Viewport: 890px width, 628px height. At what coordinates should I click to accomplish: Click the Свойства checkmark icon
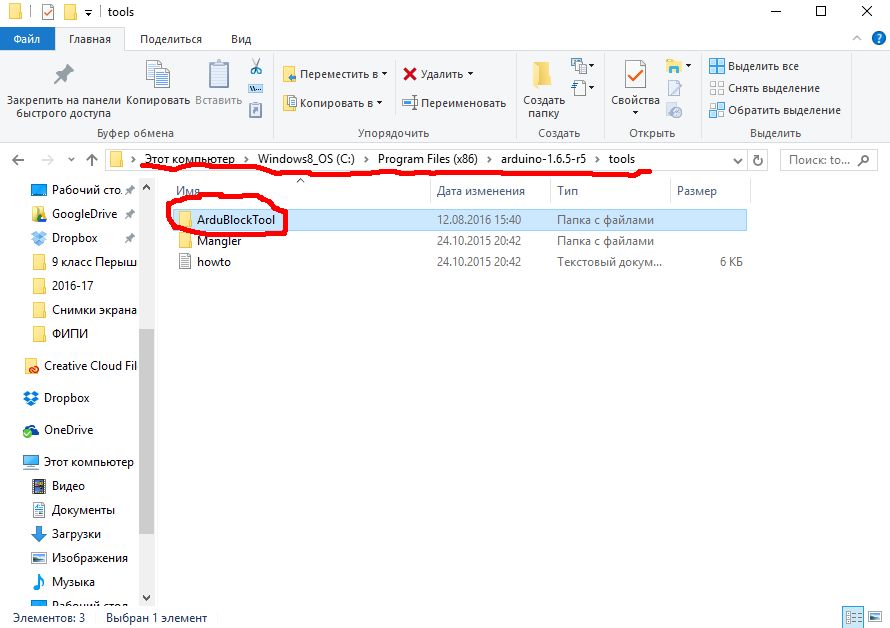click(x=635, y=74)
